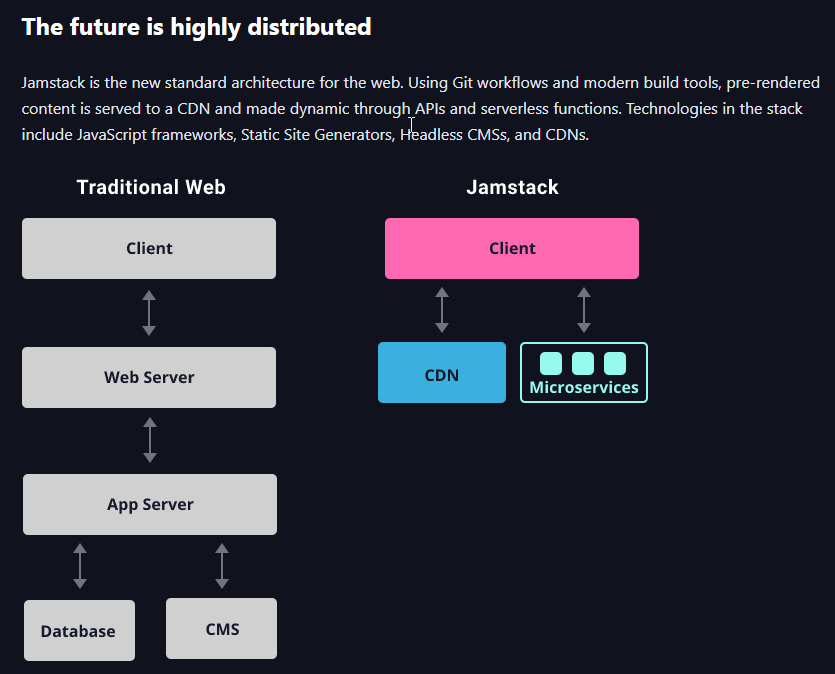Click arrow between pink Client and Microservices

[x=584, y=310]
